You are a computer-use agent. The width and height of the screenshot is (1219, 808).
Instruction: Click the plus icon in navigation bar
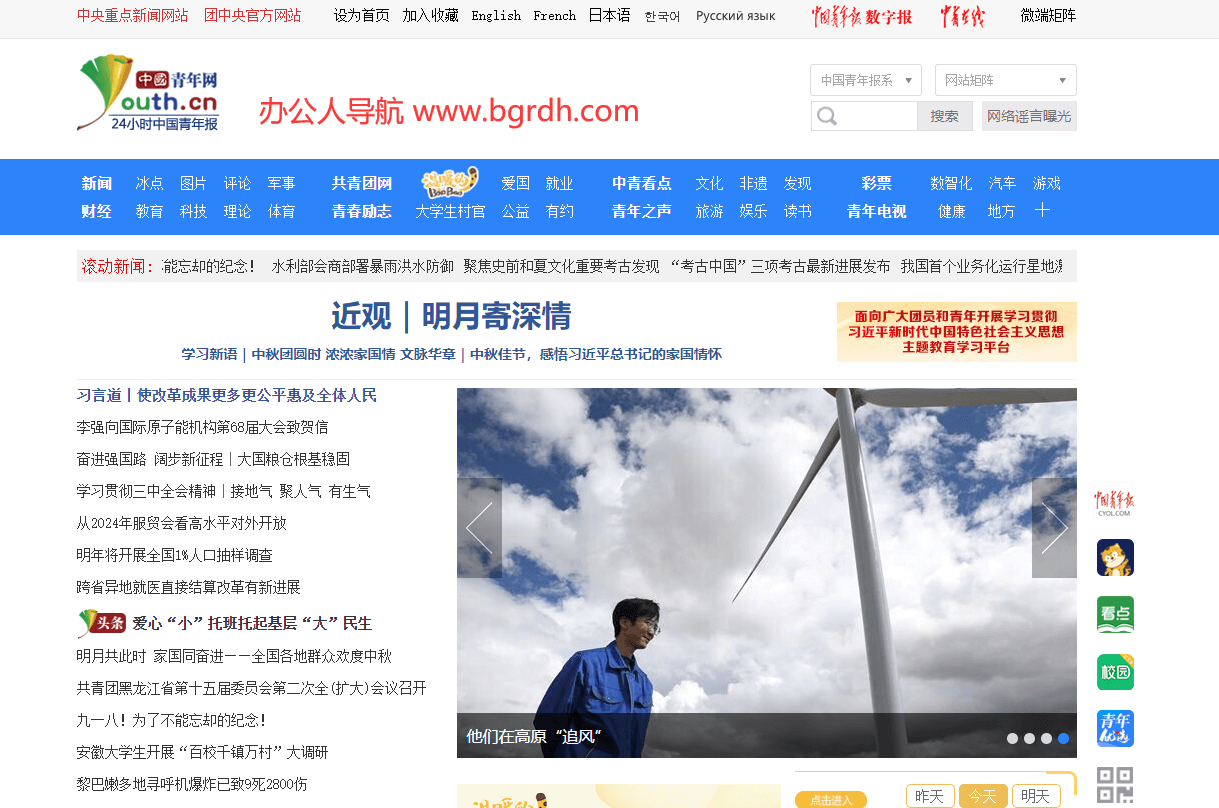(x=1042, y=211)
